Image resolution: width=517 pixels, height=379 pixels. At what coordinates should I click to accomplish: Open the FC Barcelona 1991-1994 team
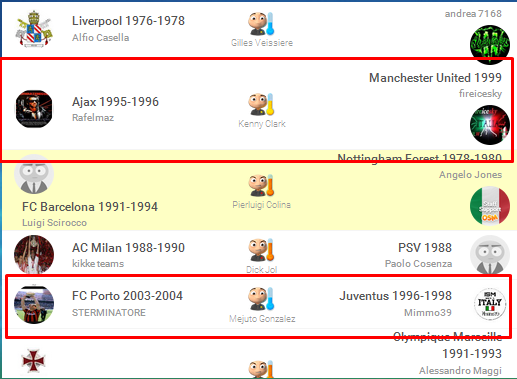pos(90,207)
